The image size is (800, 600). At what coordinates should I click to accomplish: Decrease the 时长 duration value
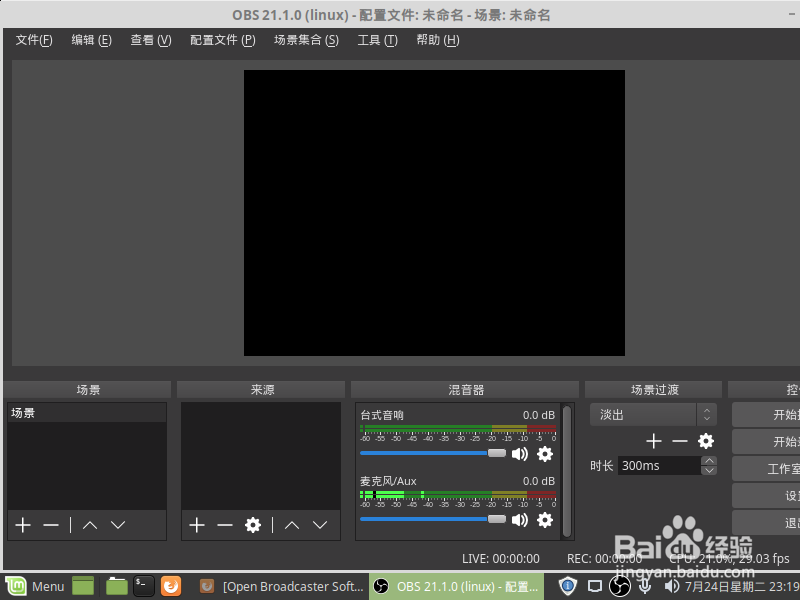pos(709,470)
